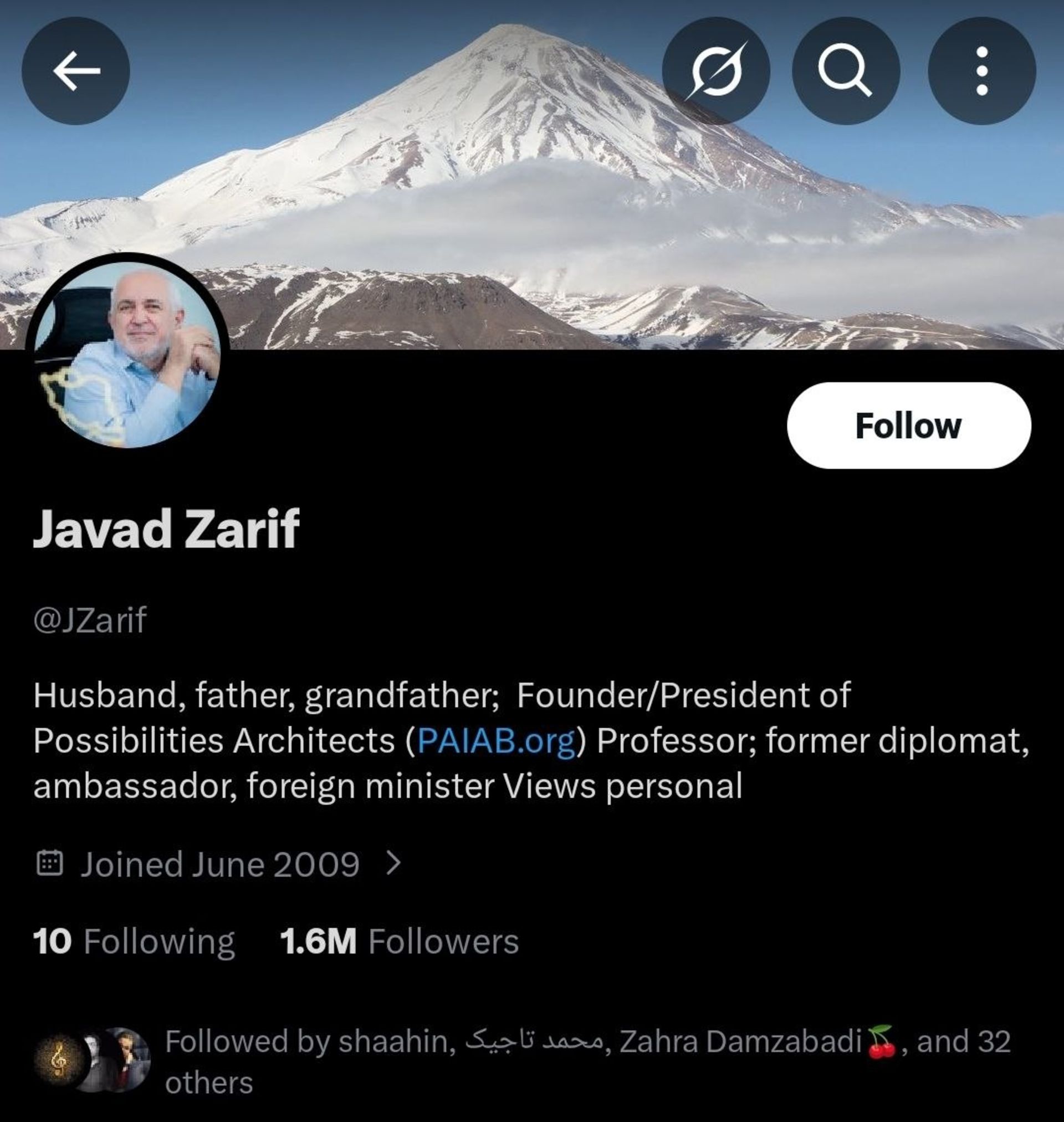Expand the Joined June 2009 chevron
This screenshot has width=1064, height=1122.
click(x=393, y=863)
